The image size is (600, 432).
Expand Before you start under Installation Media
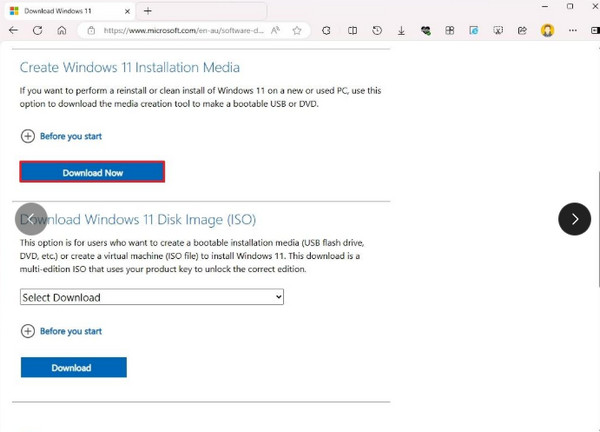click(x=62, y=136)
